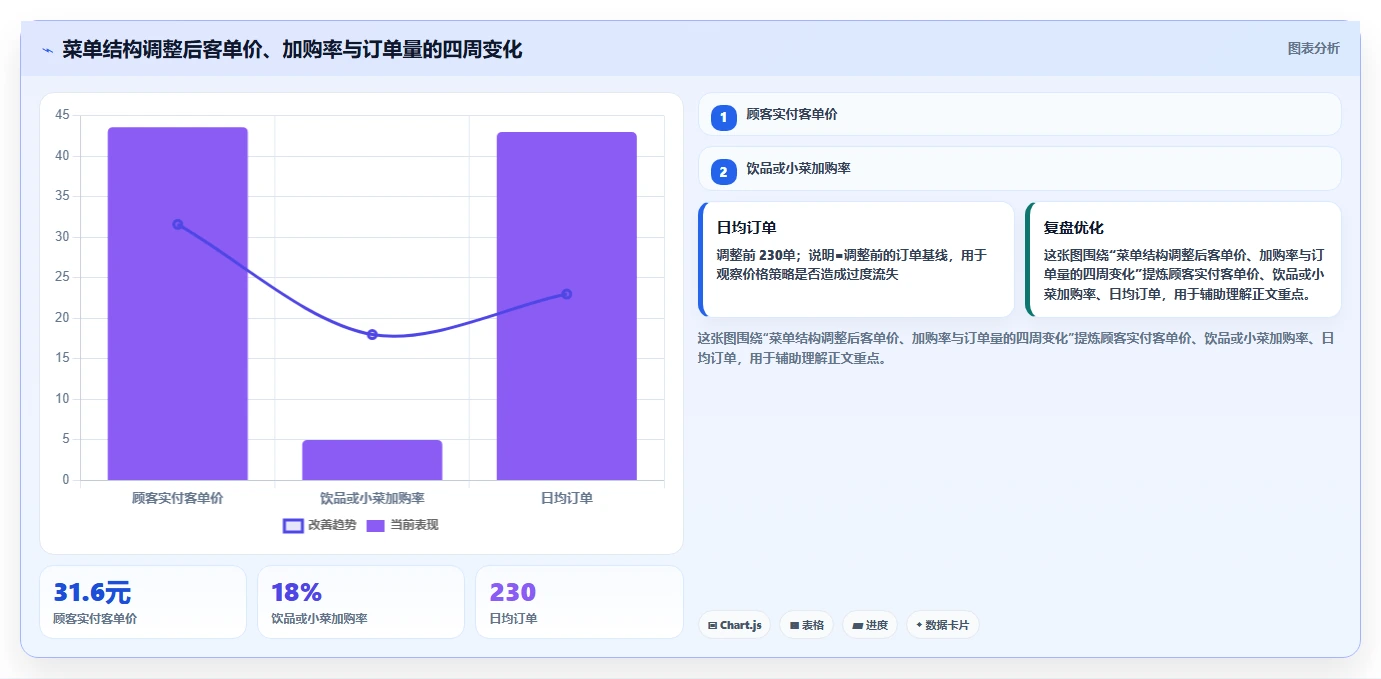Click the icon in the 表格 tag

pyautogui.click(x=794, y=625)
